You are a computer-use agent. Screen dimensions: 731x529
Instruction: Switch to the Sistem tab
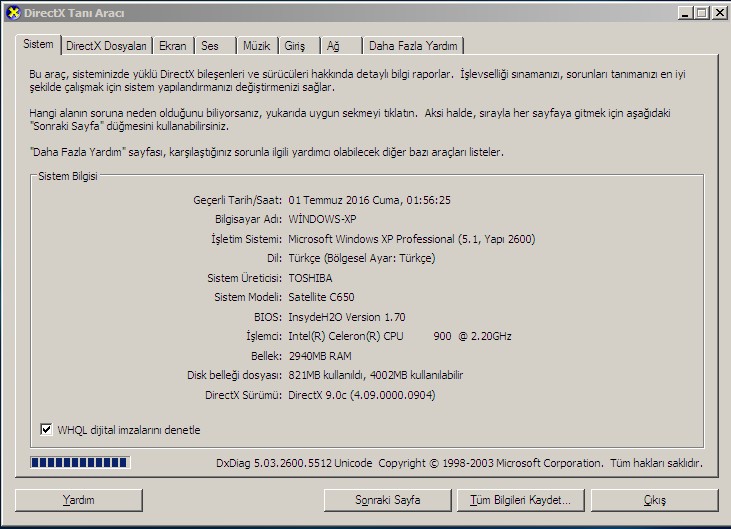click(x=38, y=45)
